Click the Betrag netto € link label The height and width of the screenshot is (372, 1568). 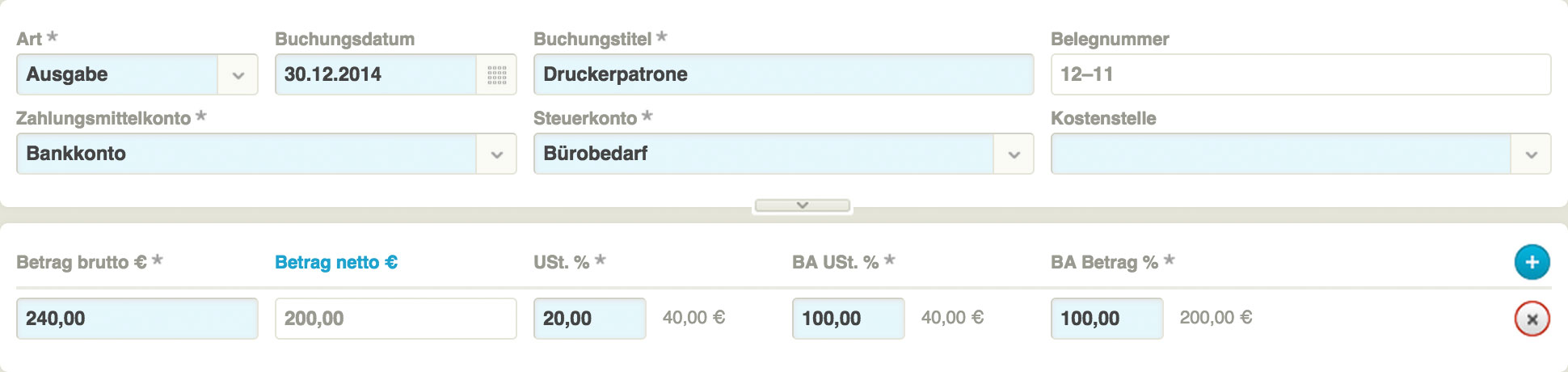point(335,262)
